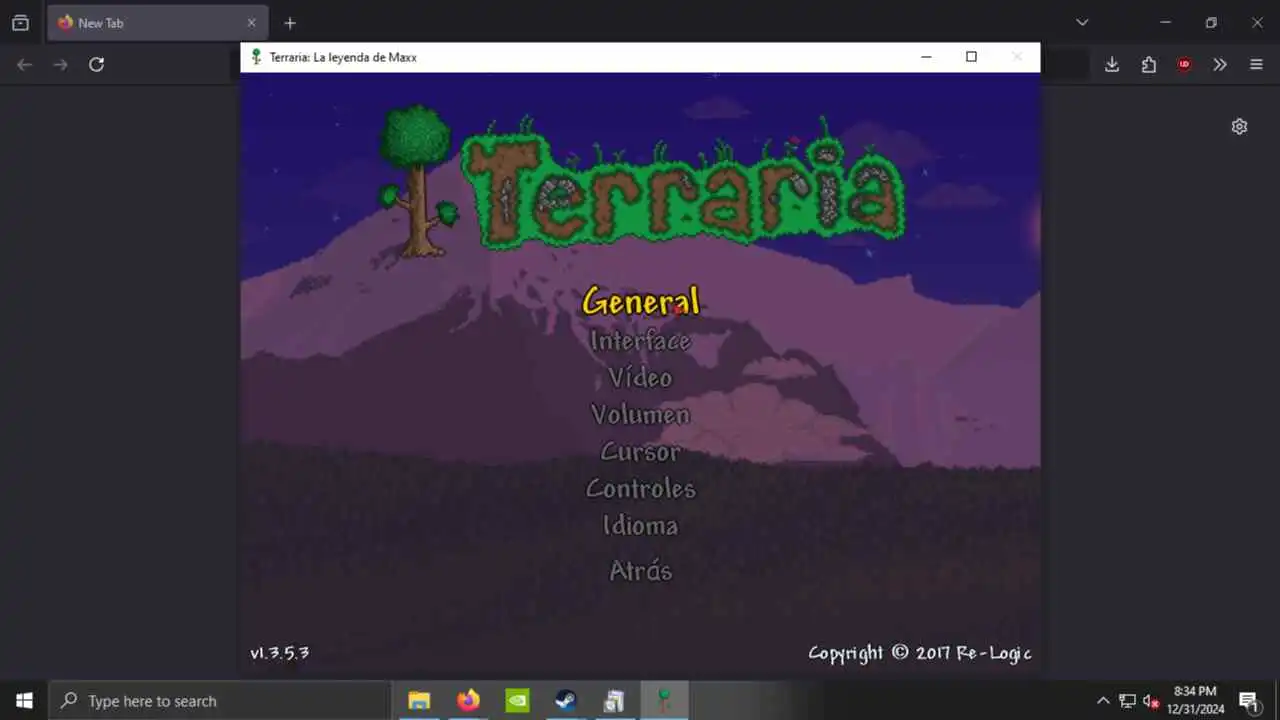Screen dimensions: 1280x720
Task: Open Firefox hamburger application menu
Action: click(x=1256, y=64)
